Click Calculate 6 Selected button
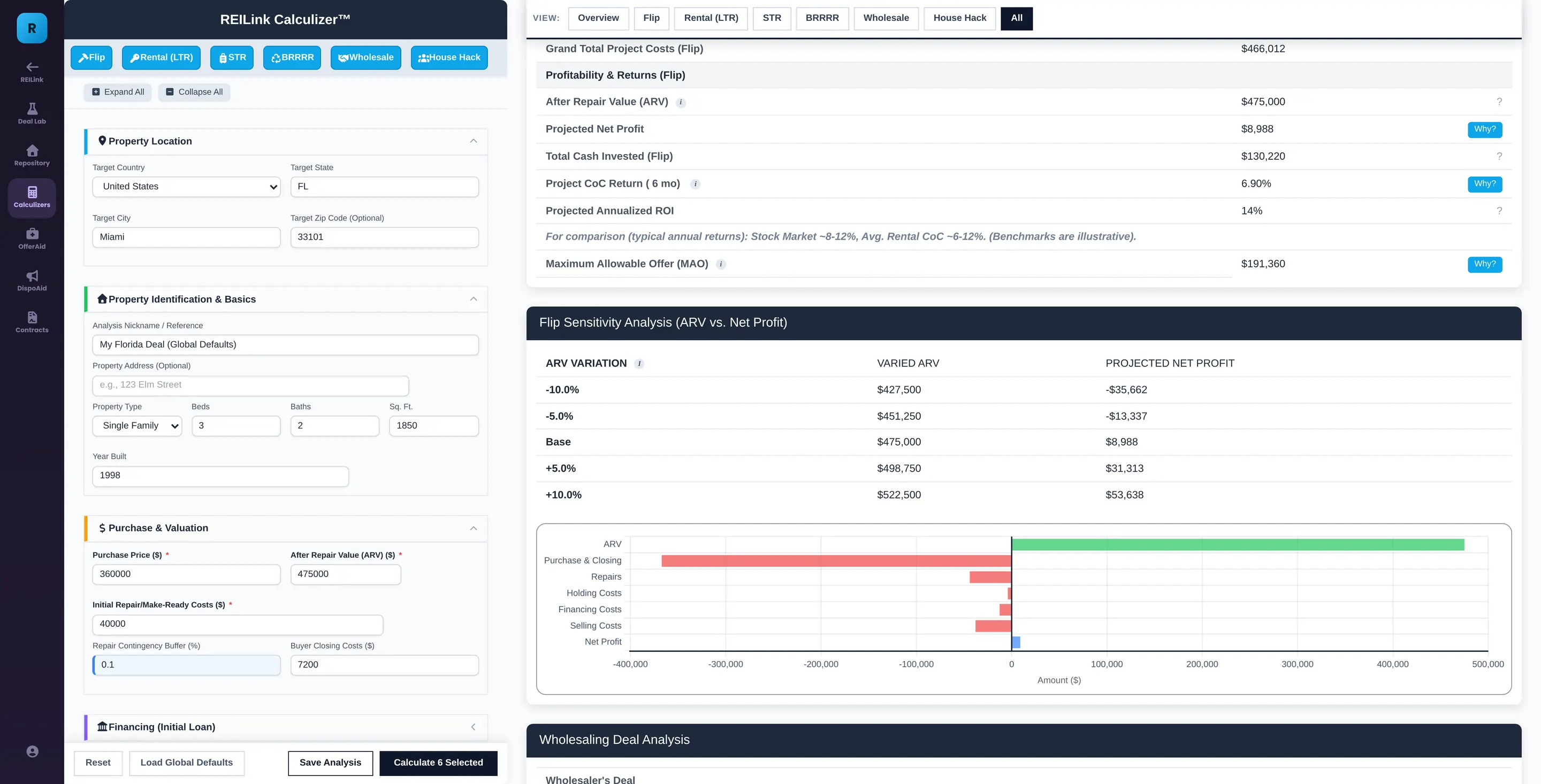Image resolution: width=1541 pixels, height=784 pixels. pyautogui.click(x=439, y=763)
